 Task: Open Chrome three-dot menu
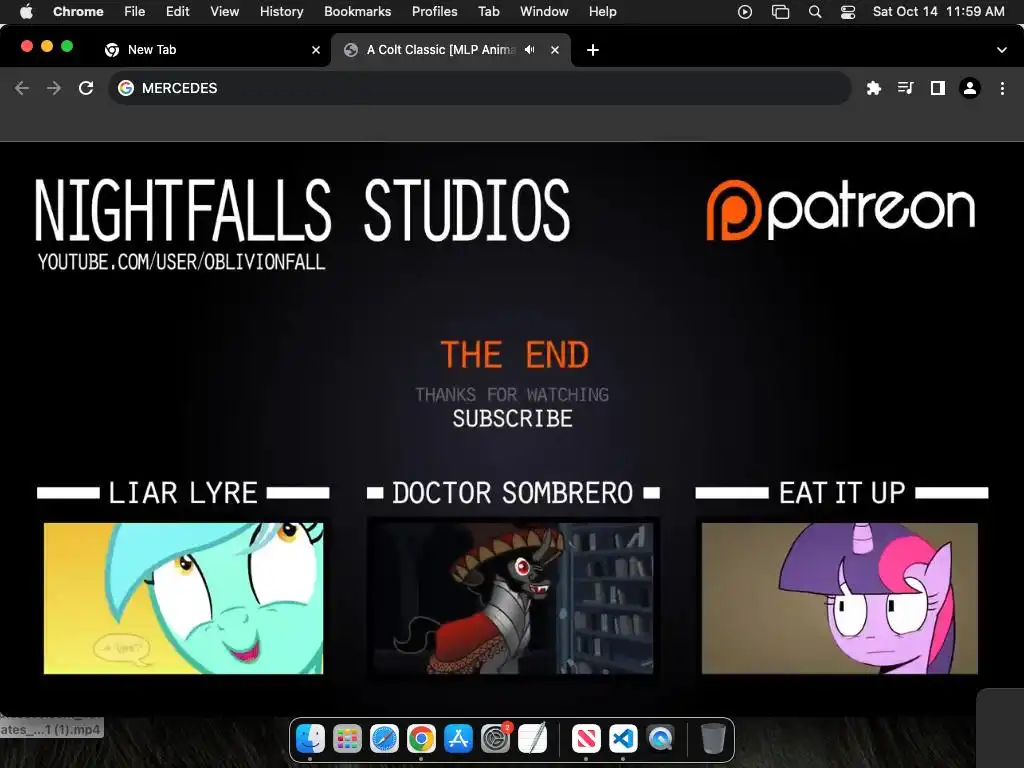click(1002, 88)
